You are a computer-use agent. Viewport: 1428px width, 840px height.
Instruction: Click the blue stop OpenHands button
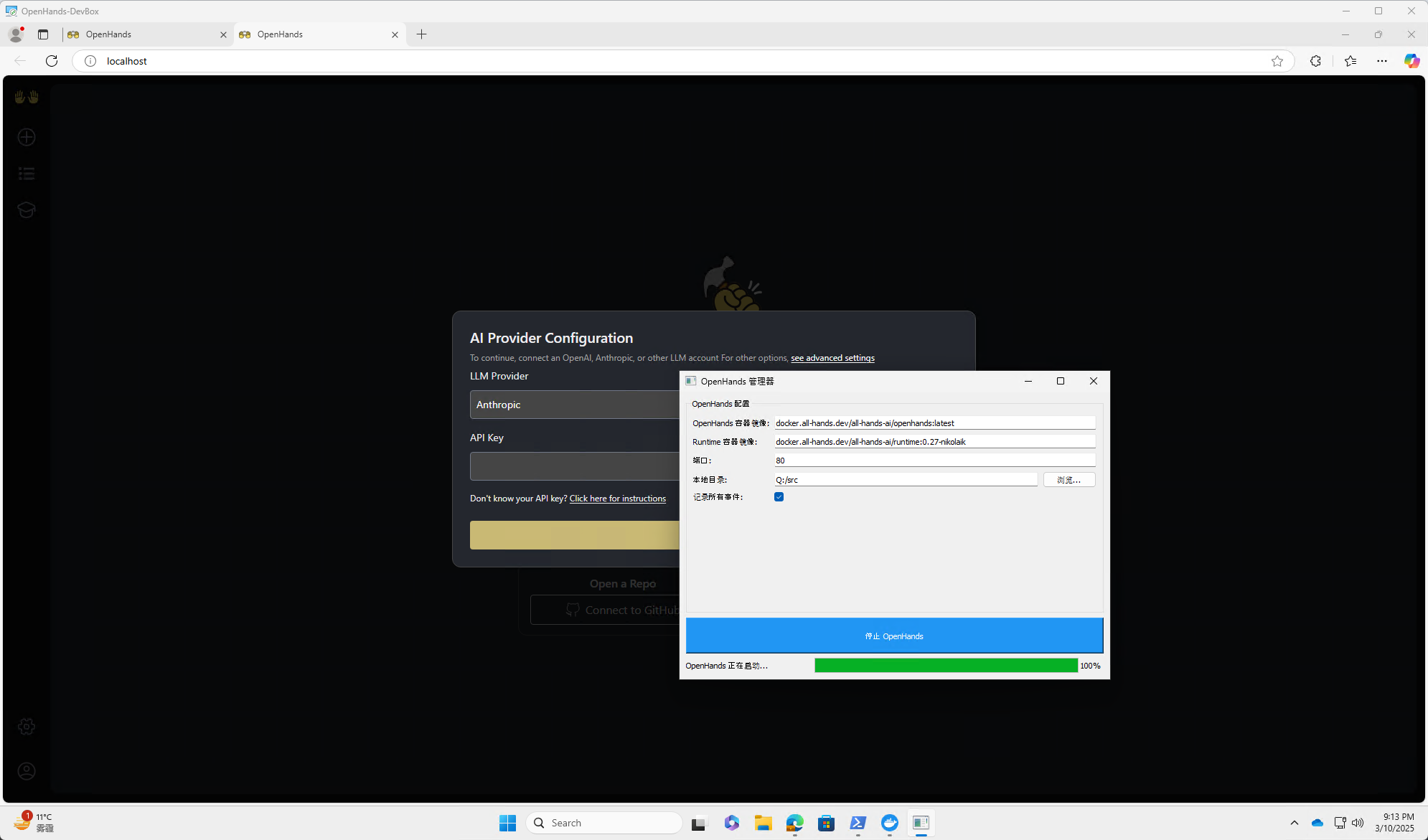tap(894, 636)
